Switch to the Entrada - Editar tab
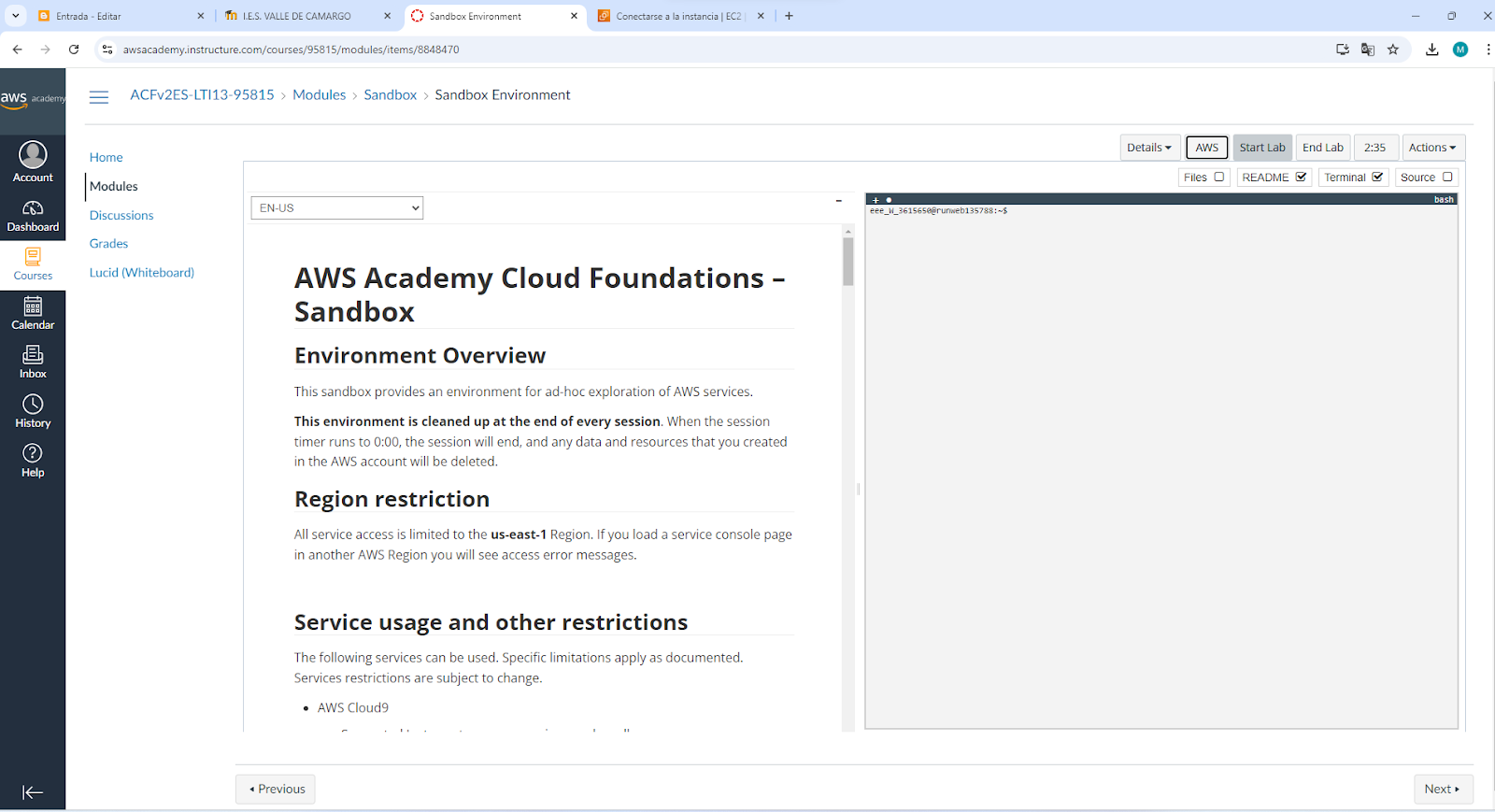 tap(121, 16)
